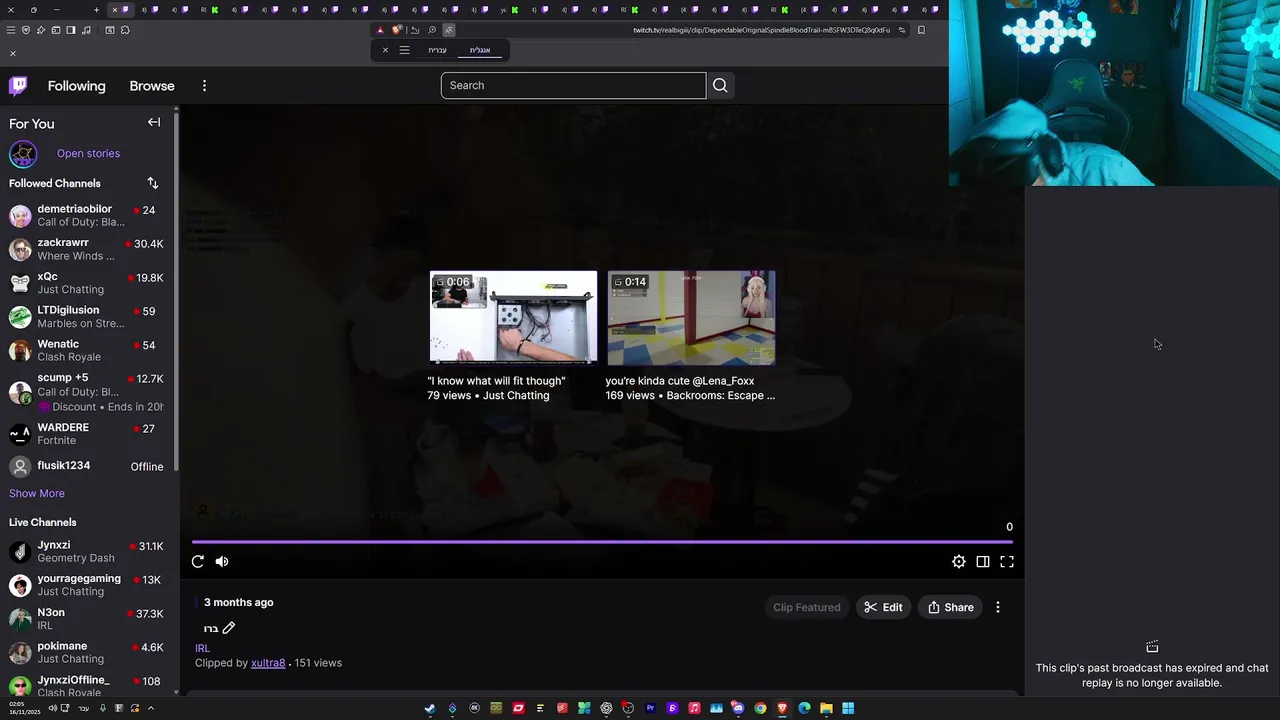Image resolution: width=1280 pixels, height=720 pixels.
Task: Open WARDERE channel
Action: (x=88, y=434)
